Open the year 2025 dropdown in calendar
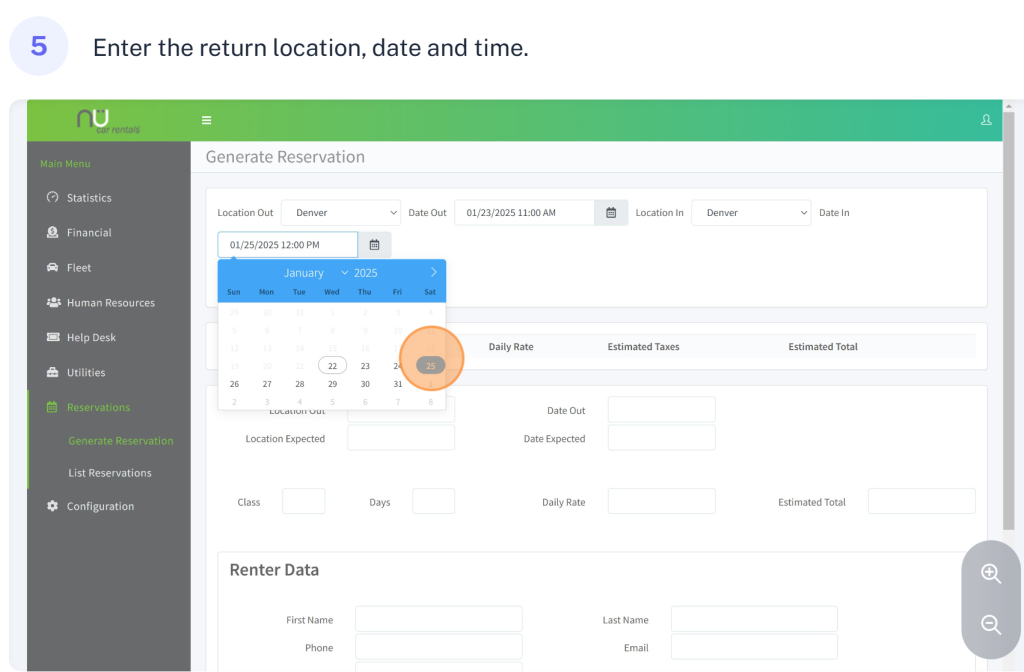Screen dimensions: 1024x672 tap(360, 273)
